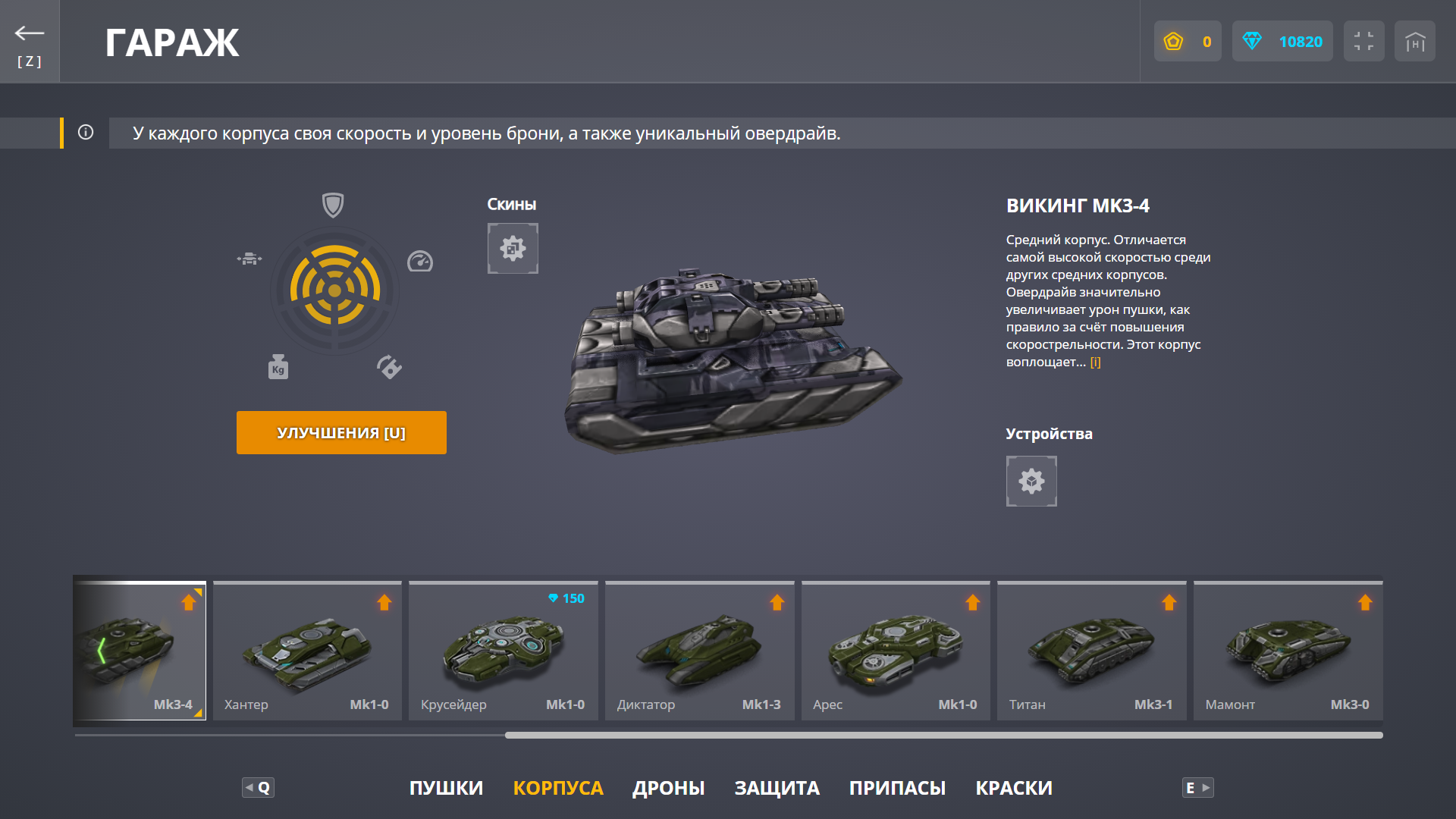Select the Мамонт Mk3-0 hull
Image resolution: width=1456 pixels, height=819 pixels.
tap(1288, 651)
